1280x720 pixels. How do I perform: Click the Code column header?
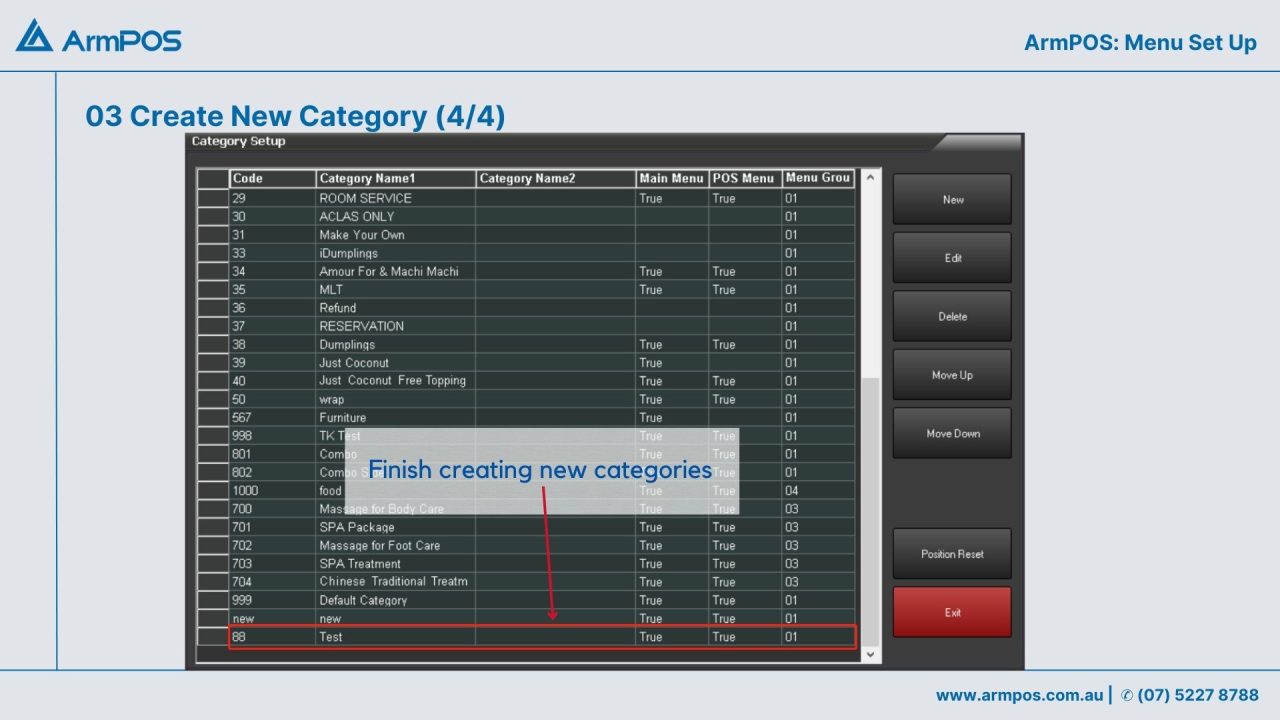272,179
